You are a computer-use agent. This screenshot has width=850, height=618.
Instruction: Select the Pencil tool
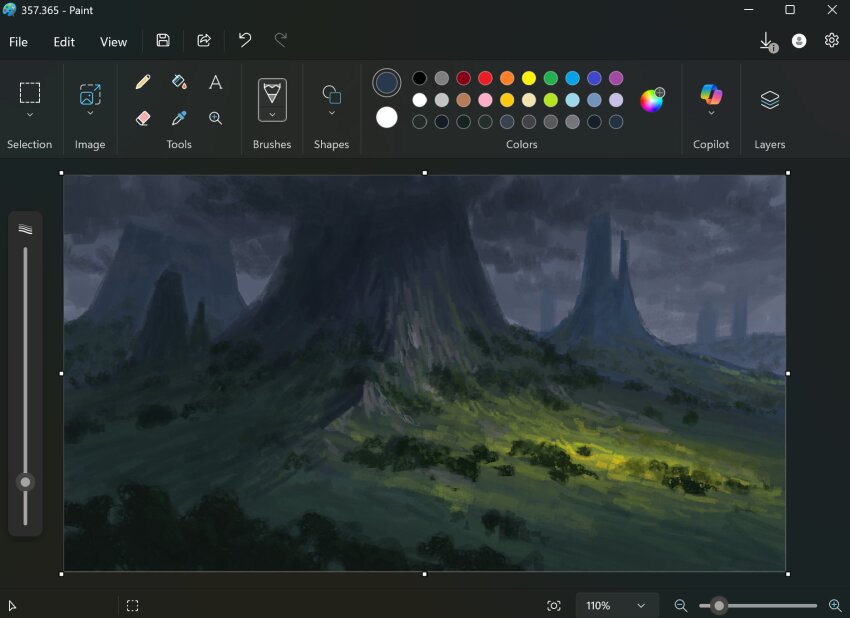(143, 81)
